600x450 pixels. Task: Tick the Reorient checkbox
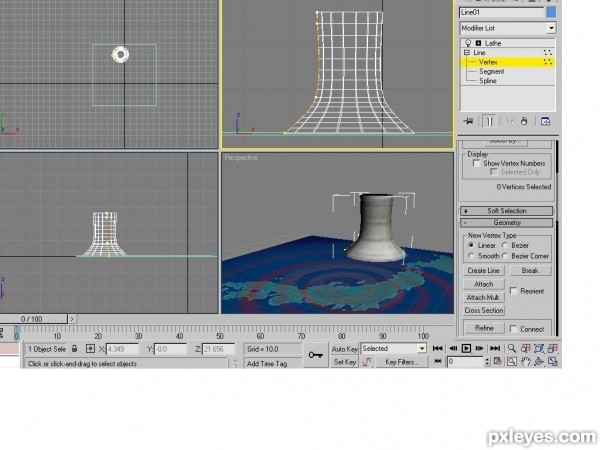(514, 291)
